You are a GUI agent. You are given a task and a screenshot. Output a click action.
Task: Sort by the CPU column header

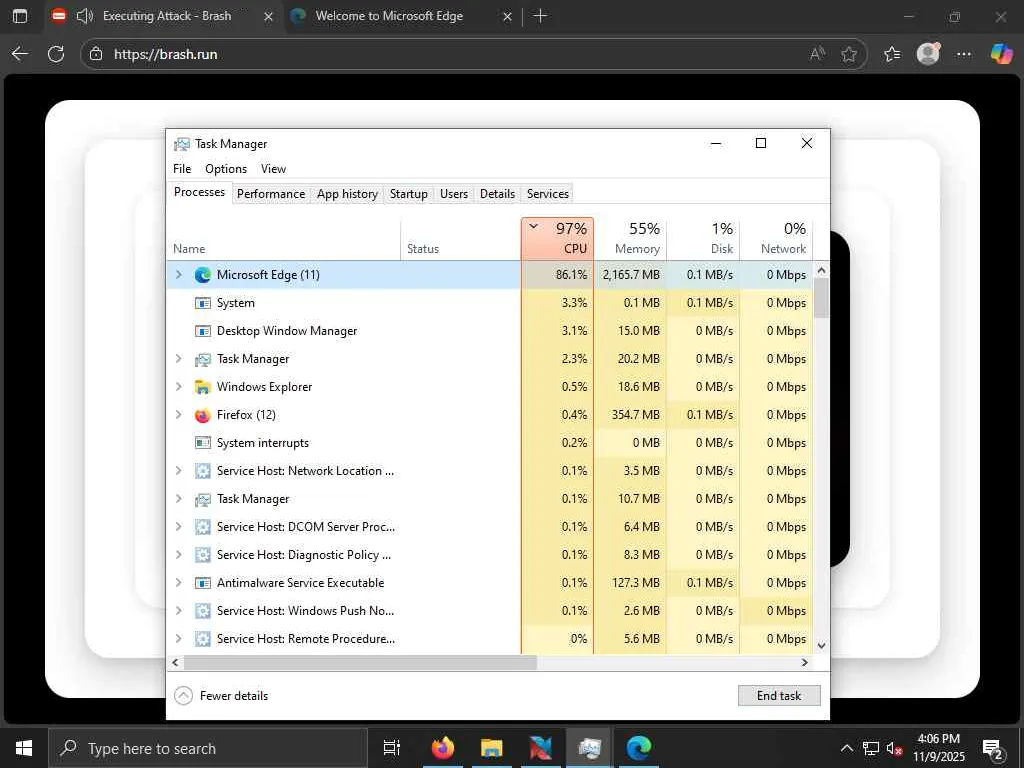coord(558,238)
